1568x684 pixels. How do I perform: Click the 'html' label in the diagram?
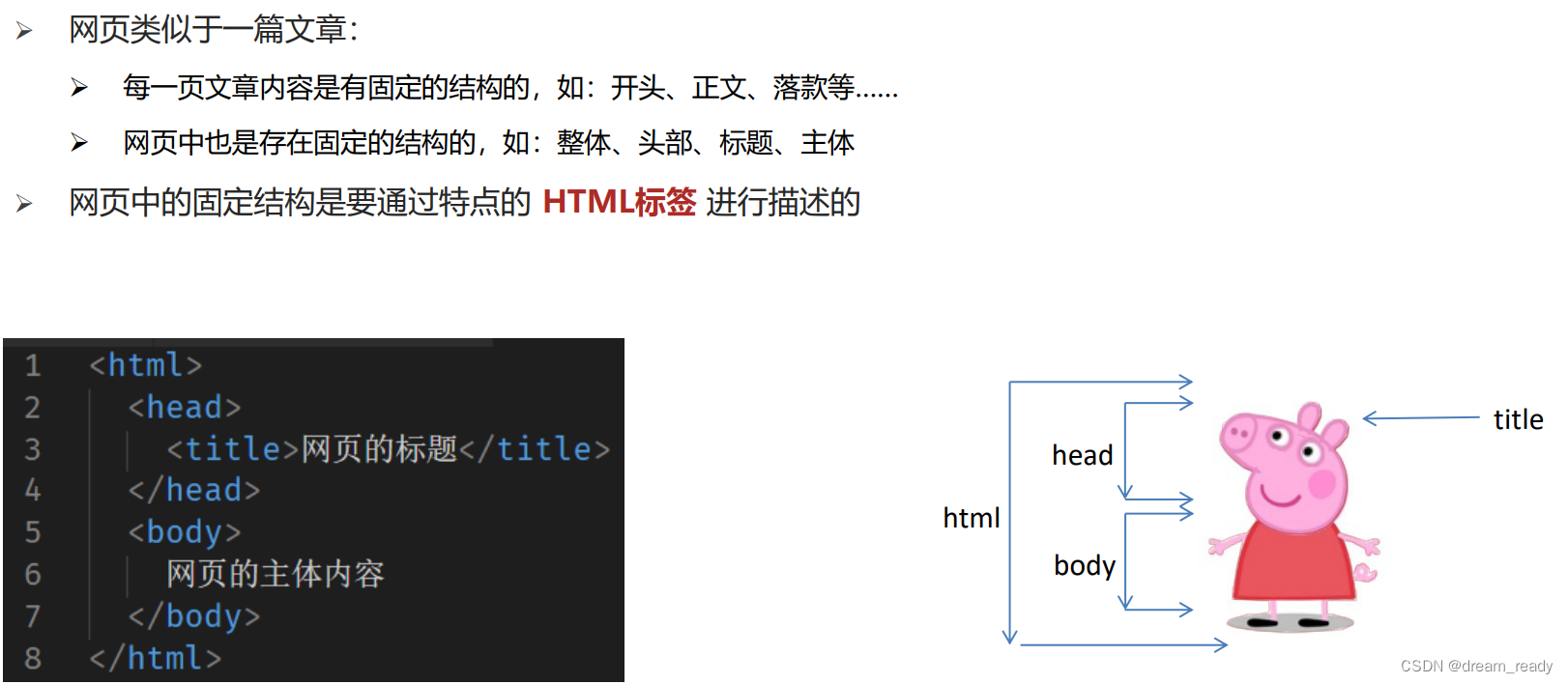pyautogui.click(x=972, y=518)
